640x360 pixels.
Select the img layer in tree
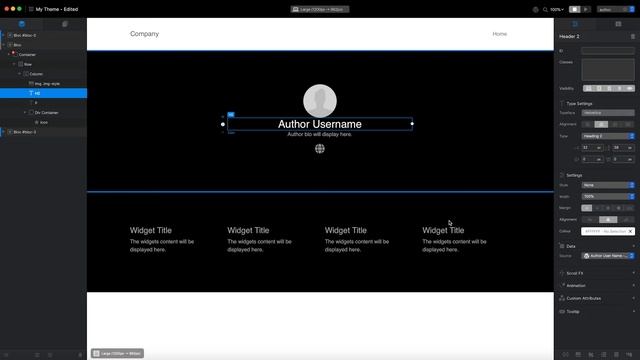pos(43,84)
